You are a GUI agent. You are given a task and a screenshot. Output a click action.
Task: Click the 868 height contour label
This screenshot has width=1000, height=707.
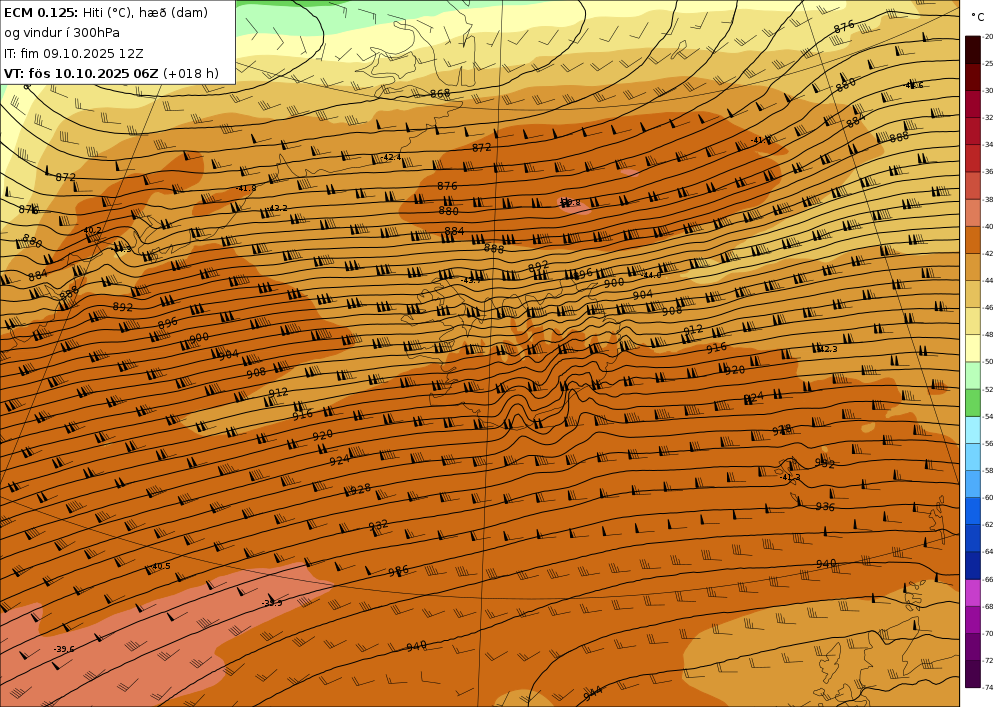440,94
